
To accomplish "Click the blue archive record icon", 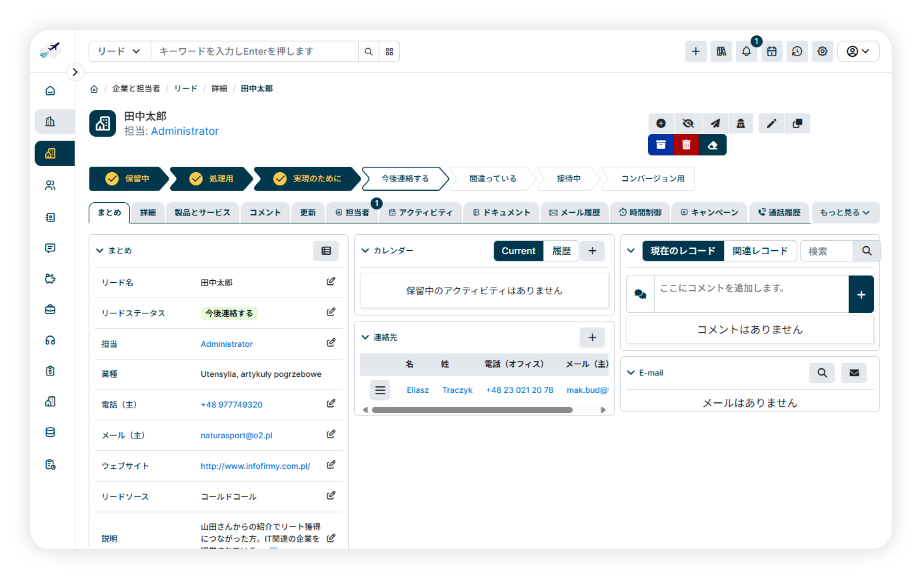I will [660, 145].
